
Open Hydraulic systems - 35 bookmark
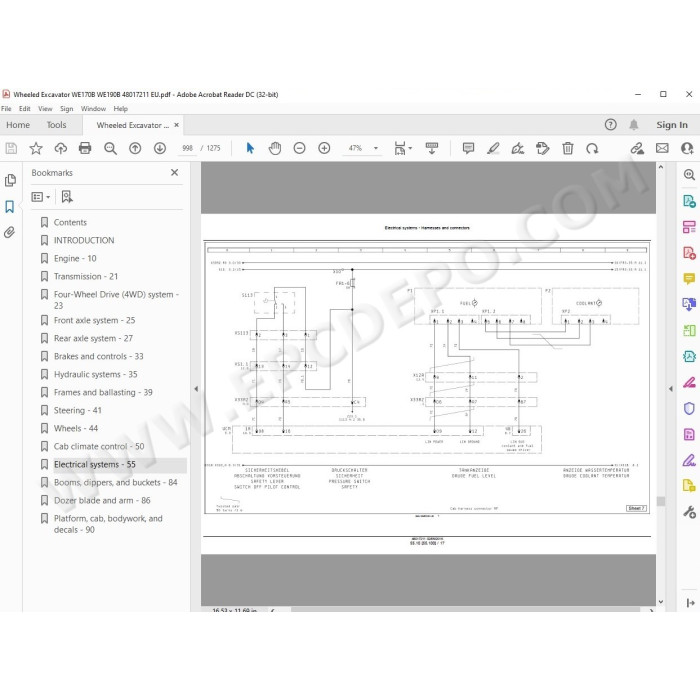[x=96, y=374]
